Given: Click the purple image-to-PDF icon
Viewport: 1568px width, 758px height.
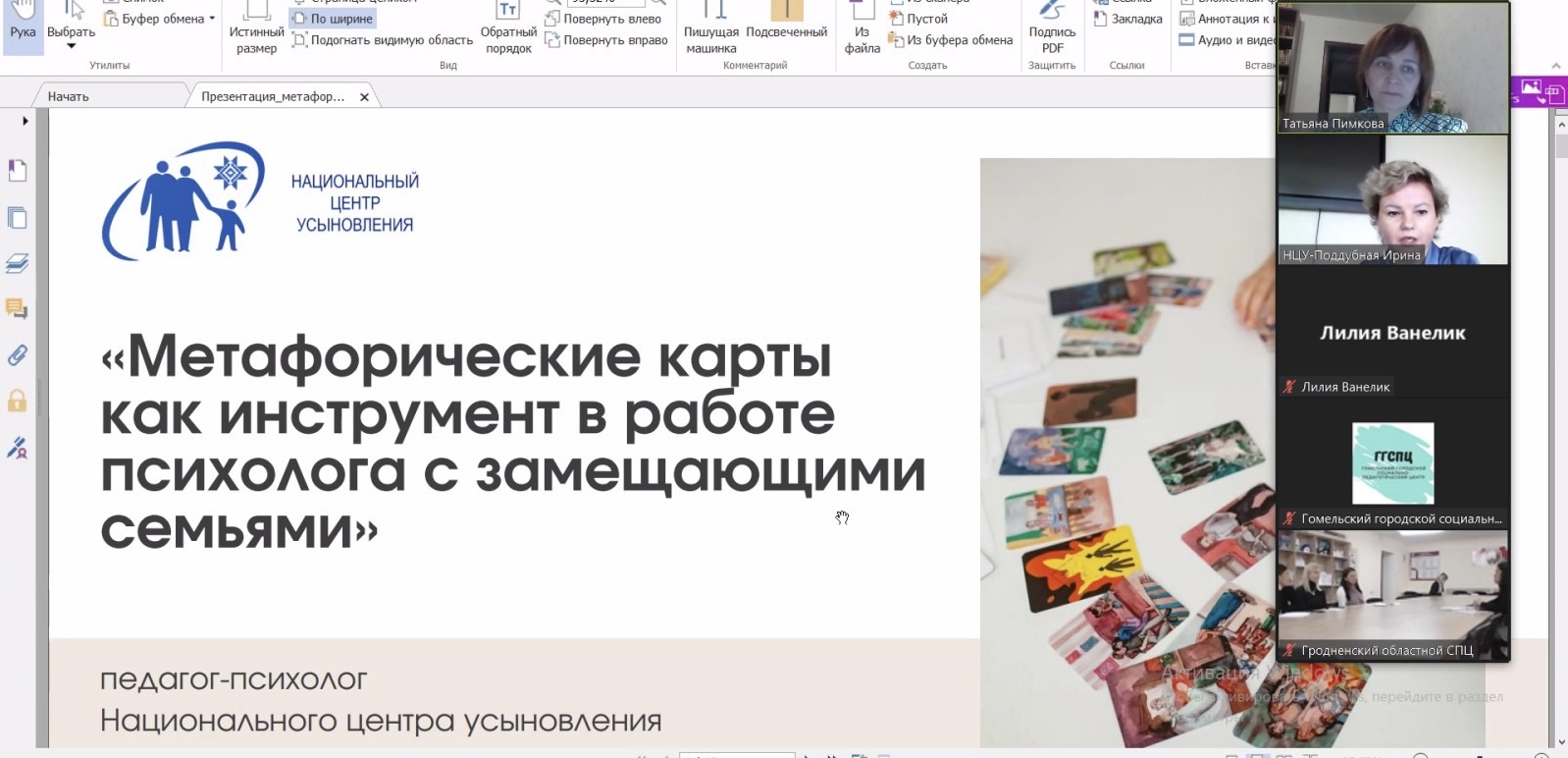Looking at the screenshot, I should [1531, 90].
